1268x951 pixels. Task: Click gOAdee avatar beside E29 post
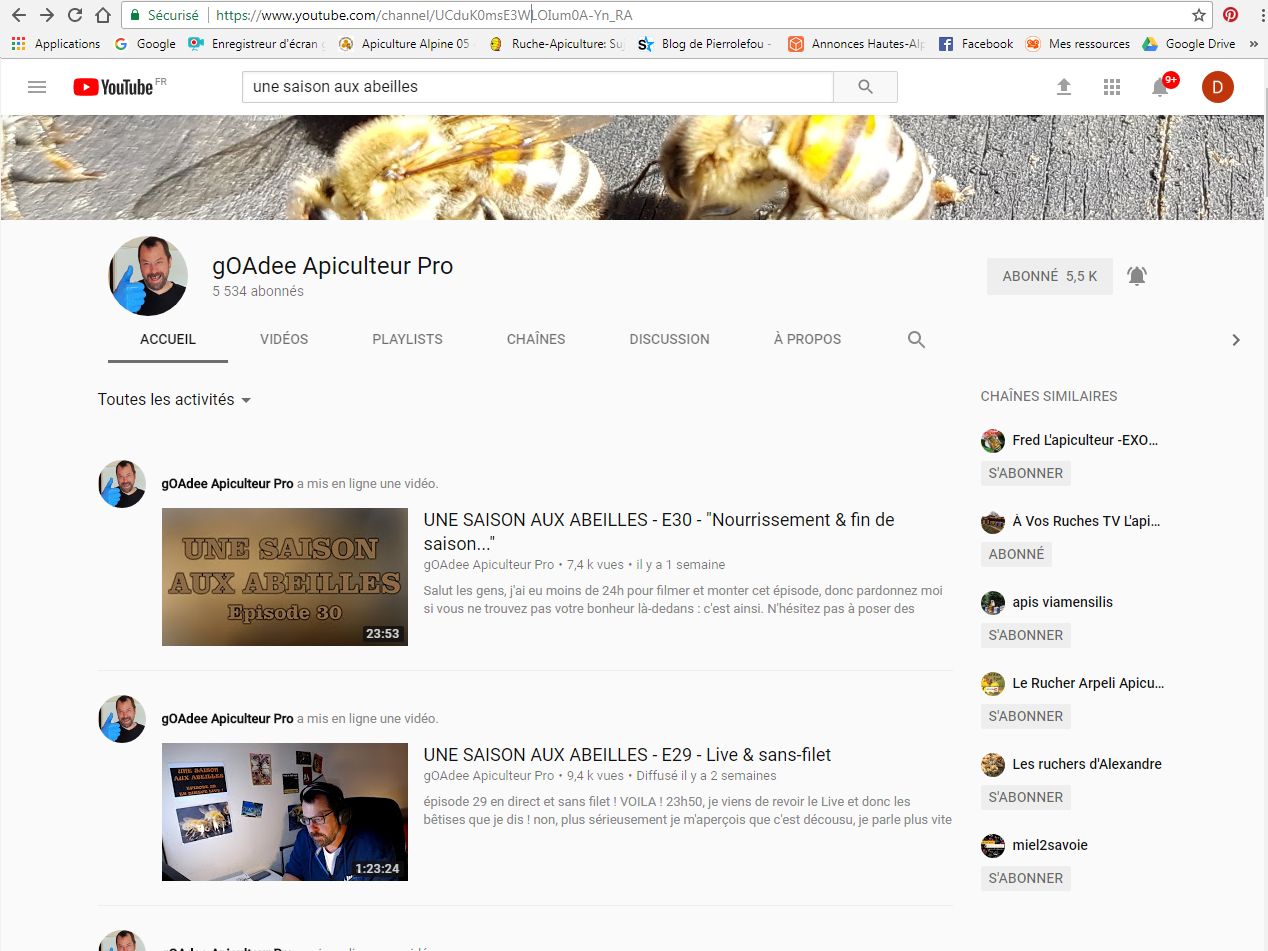coord(122,719)
